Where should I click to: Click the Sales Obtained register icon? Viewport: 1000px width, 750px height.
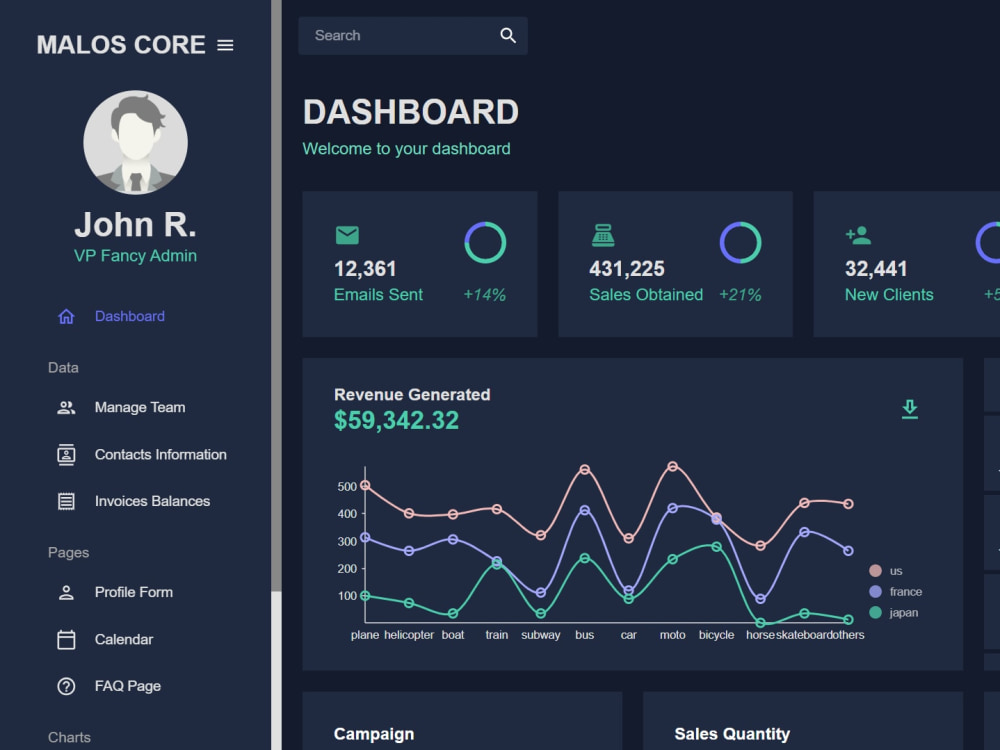pos(603,235)
